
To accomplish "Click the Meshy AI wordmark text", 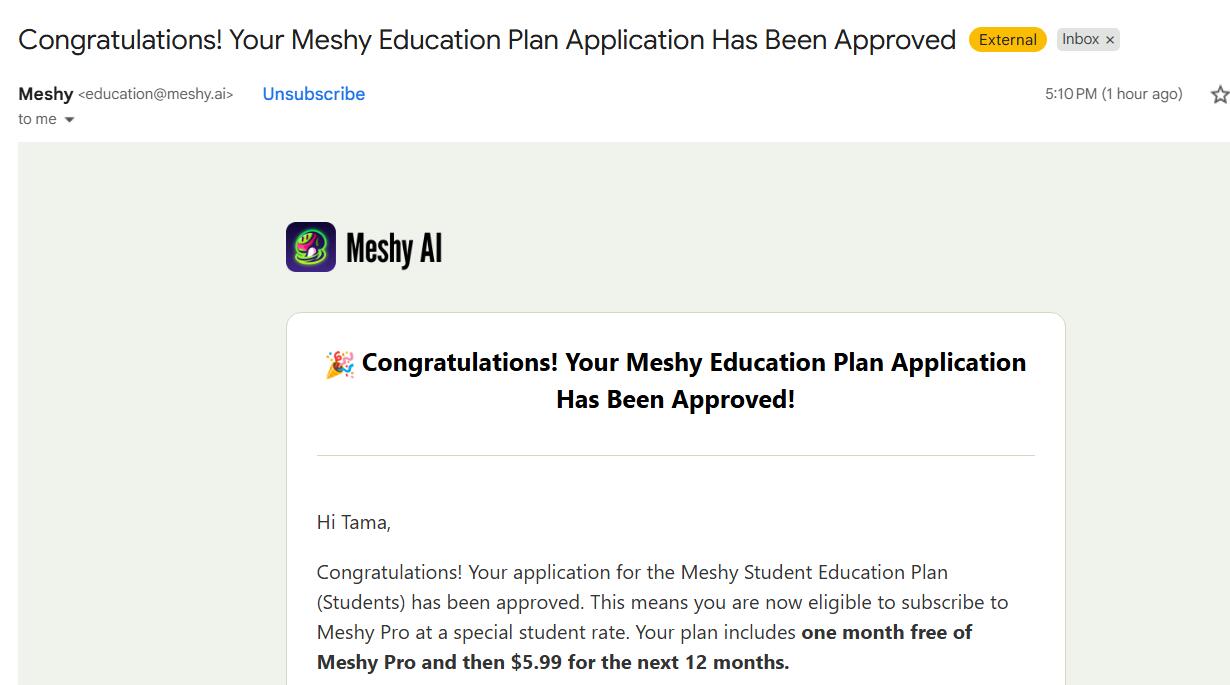I will pos(394,248).
